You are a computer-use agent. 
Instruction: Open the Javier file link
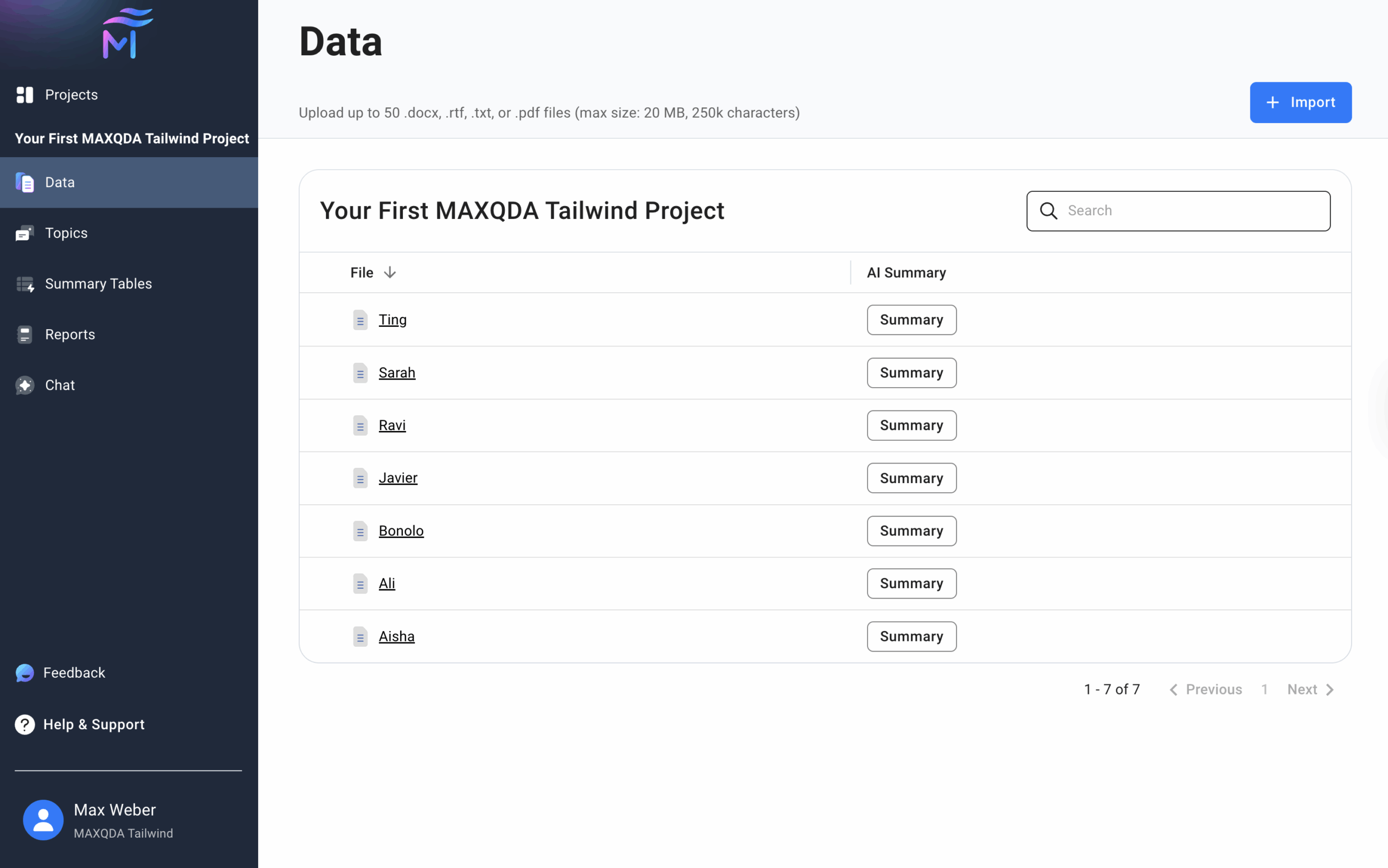coord(398,478)
